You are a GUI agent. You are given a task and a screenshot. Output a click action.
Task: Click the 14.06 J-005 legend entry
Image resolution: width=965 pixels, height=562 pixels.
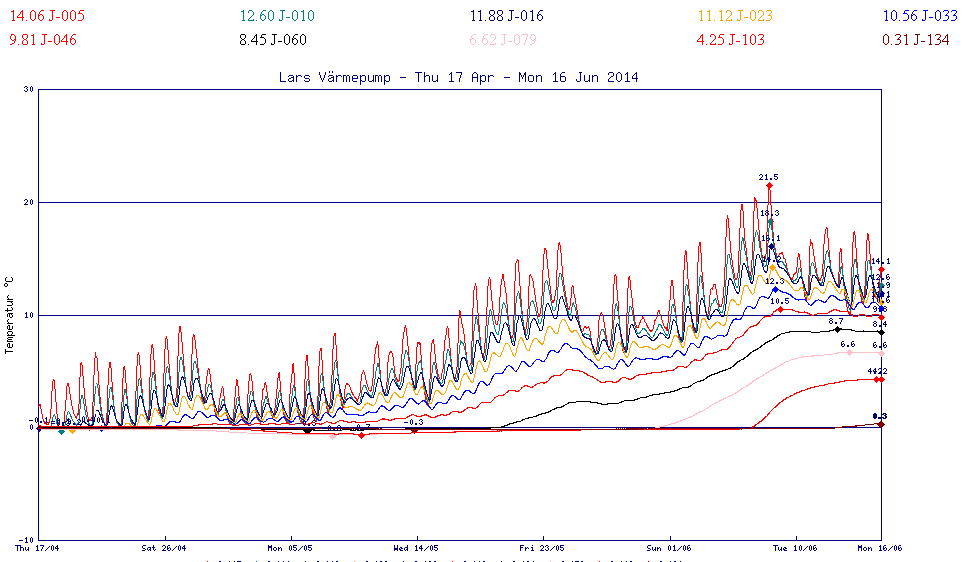46,16
